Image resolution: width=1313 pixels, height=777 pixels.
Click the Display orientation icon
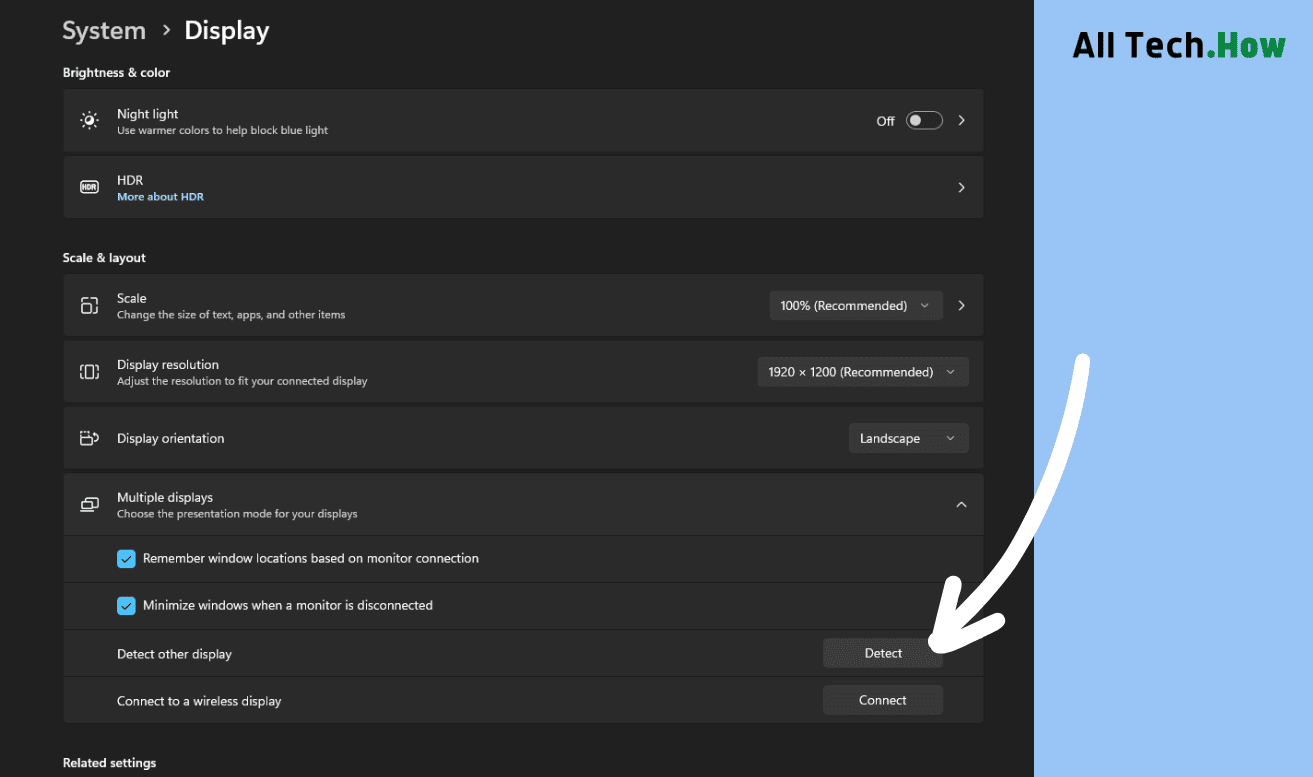pyautogui.click(x=89, y=438)
